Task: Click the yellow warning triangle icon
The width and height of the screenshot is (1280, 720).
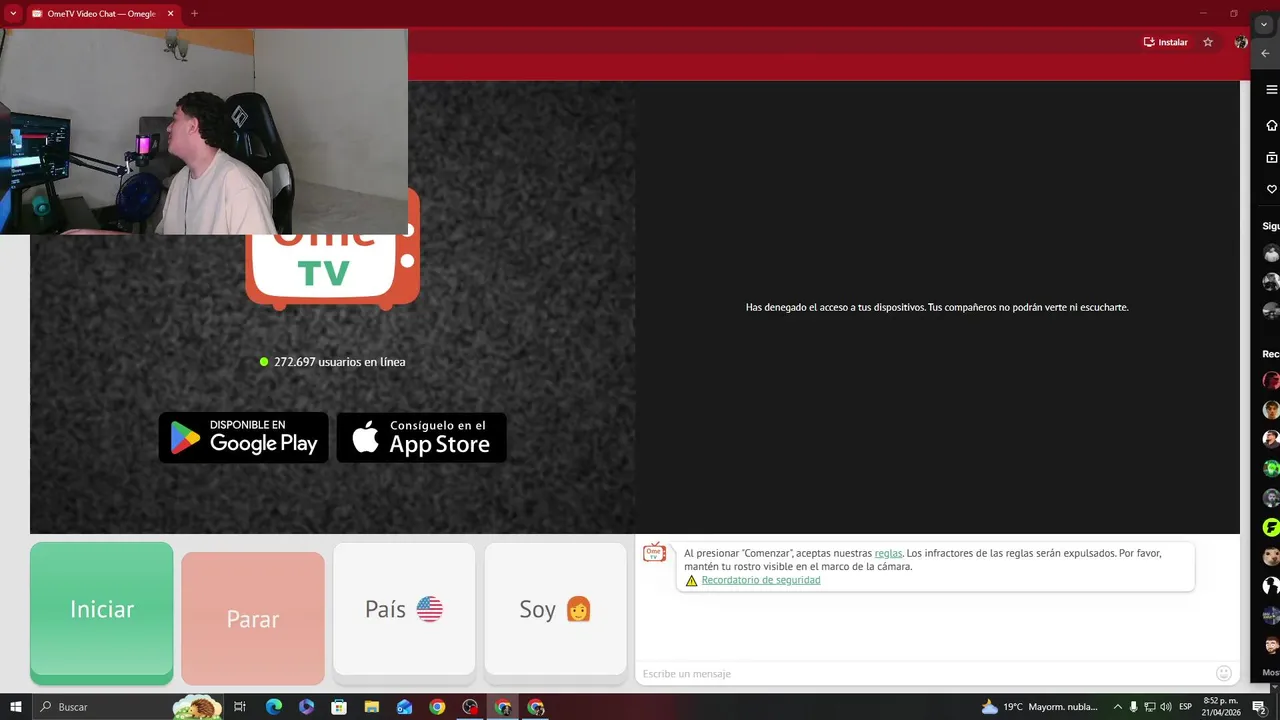Action: click(691, 580)
